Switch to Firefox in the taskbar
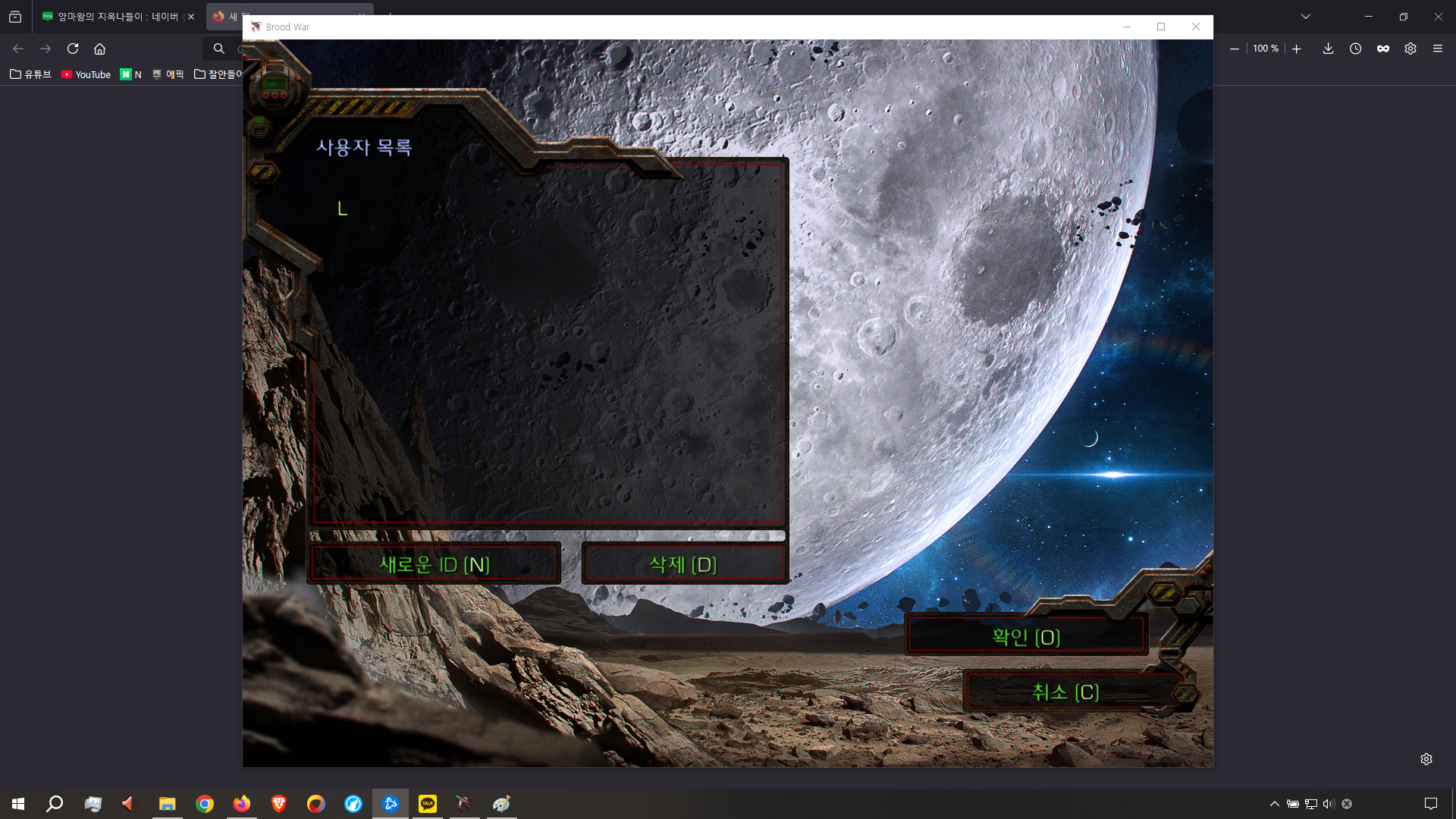1456x819 pixels. coord(242,804)
